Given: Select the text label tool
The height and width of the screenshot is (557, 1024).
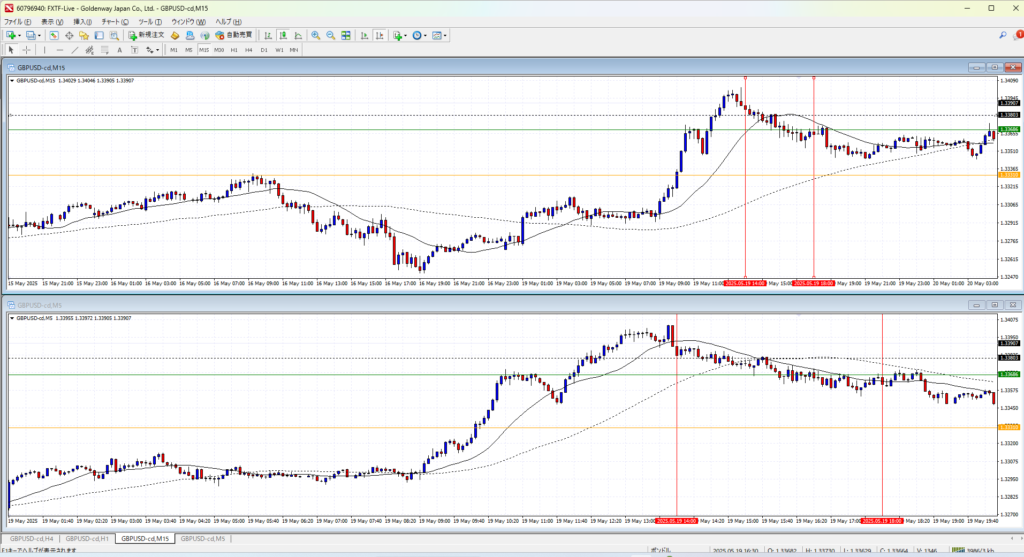Looking at the screenshot, I should pos(119,50).
